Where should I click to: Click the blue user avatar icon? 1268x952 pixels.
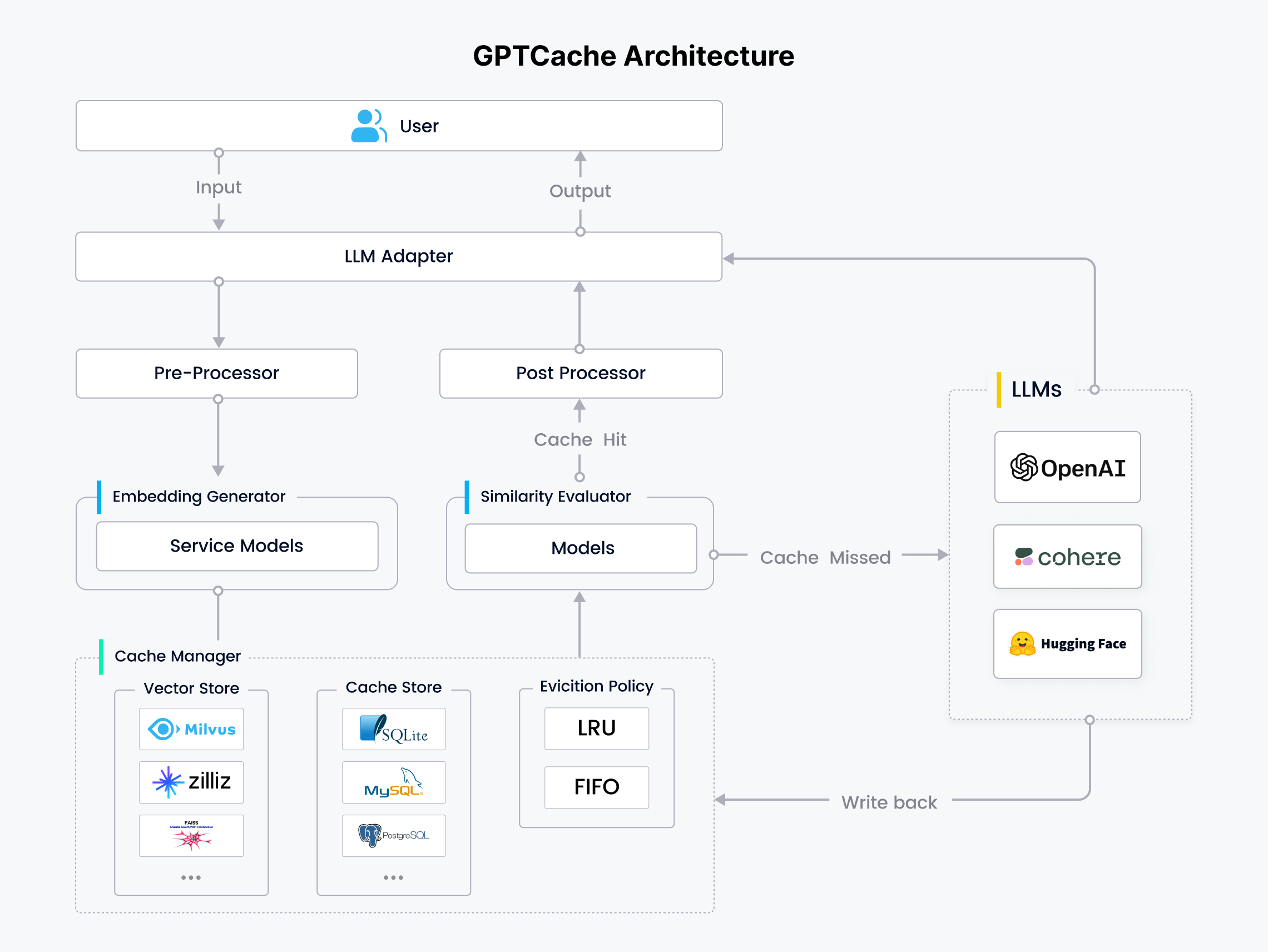[368, 125]
